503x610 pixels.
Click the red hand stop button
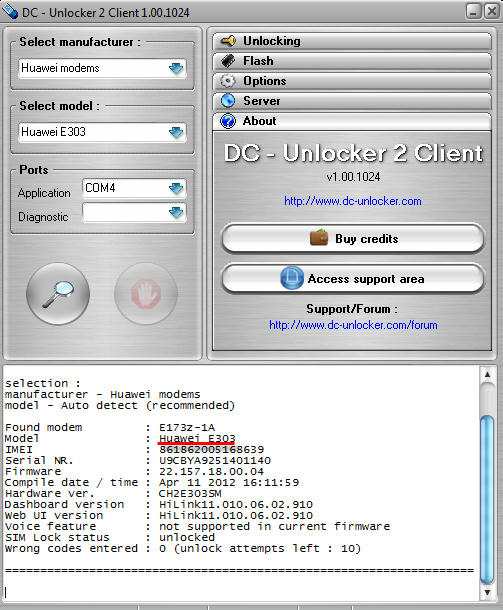point(146,294)
